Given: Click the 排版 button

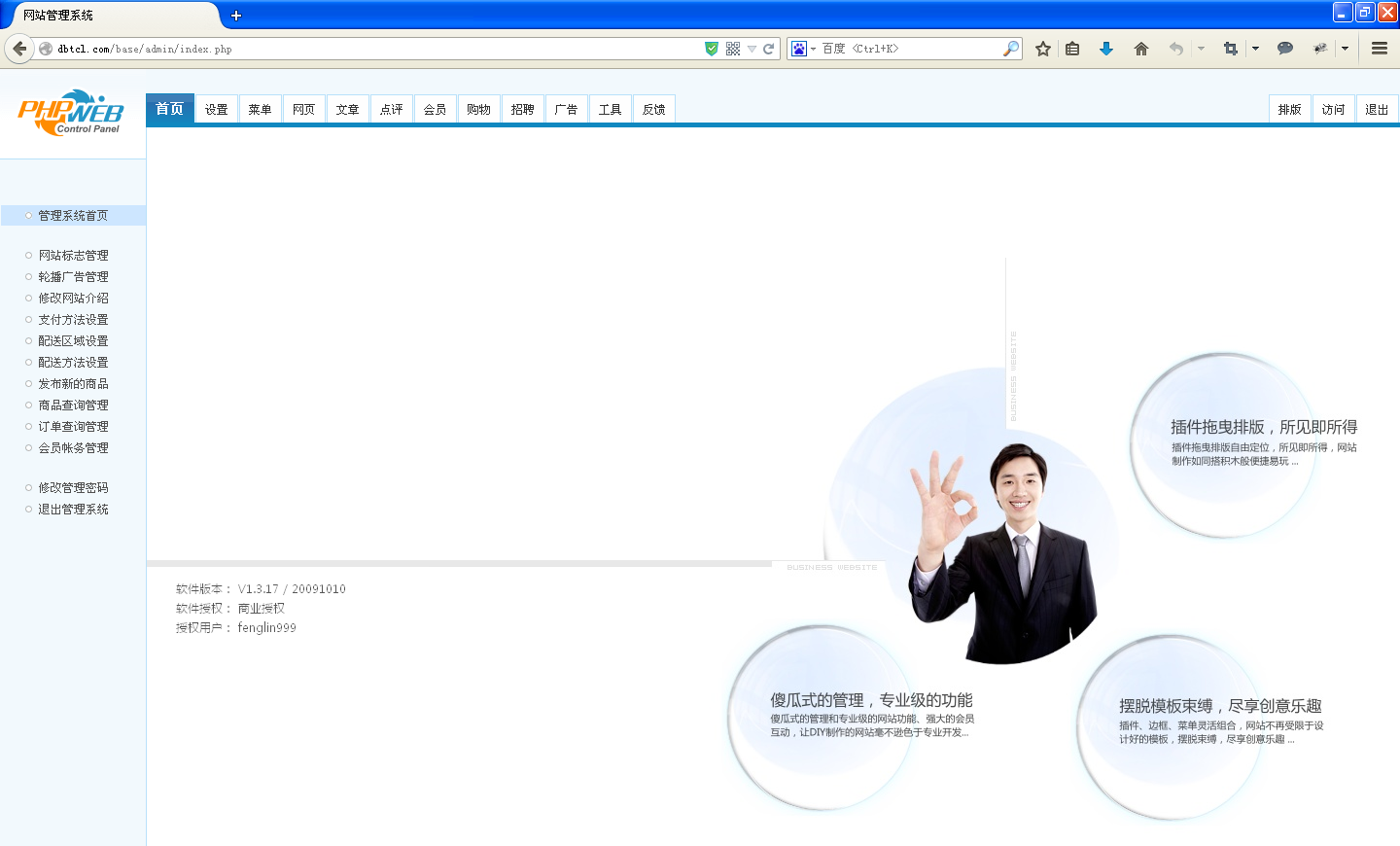Looking at the screenshot, I should [x=1290, y=109].
